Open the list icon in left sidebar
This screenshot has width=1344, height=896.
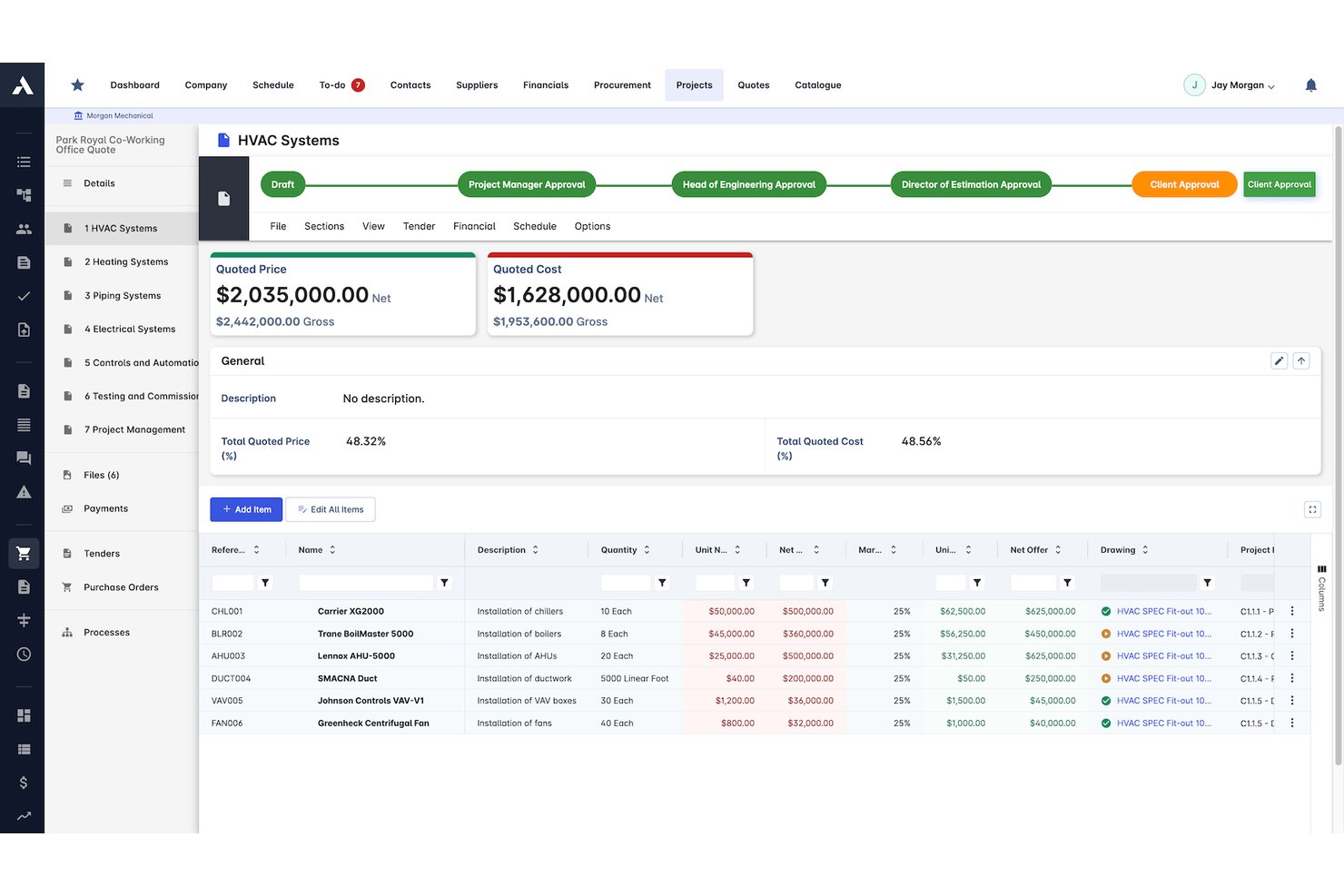(24, 162)
